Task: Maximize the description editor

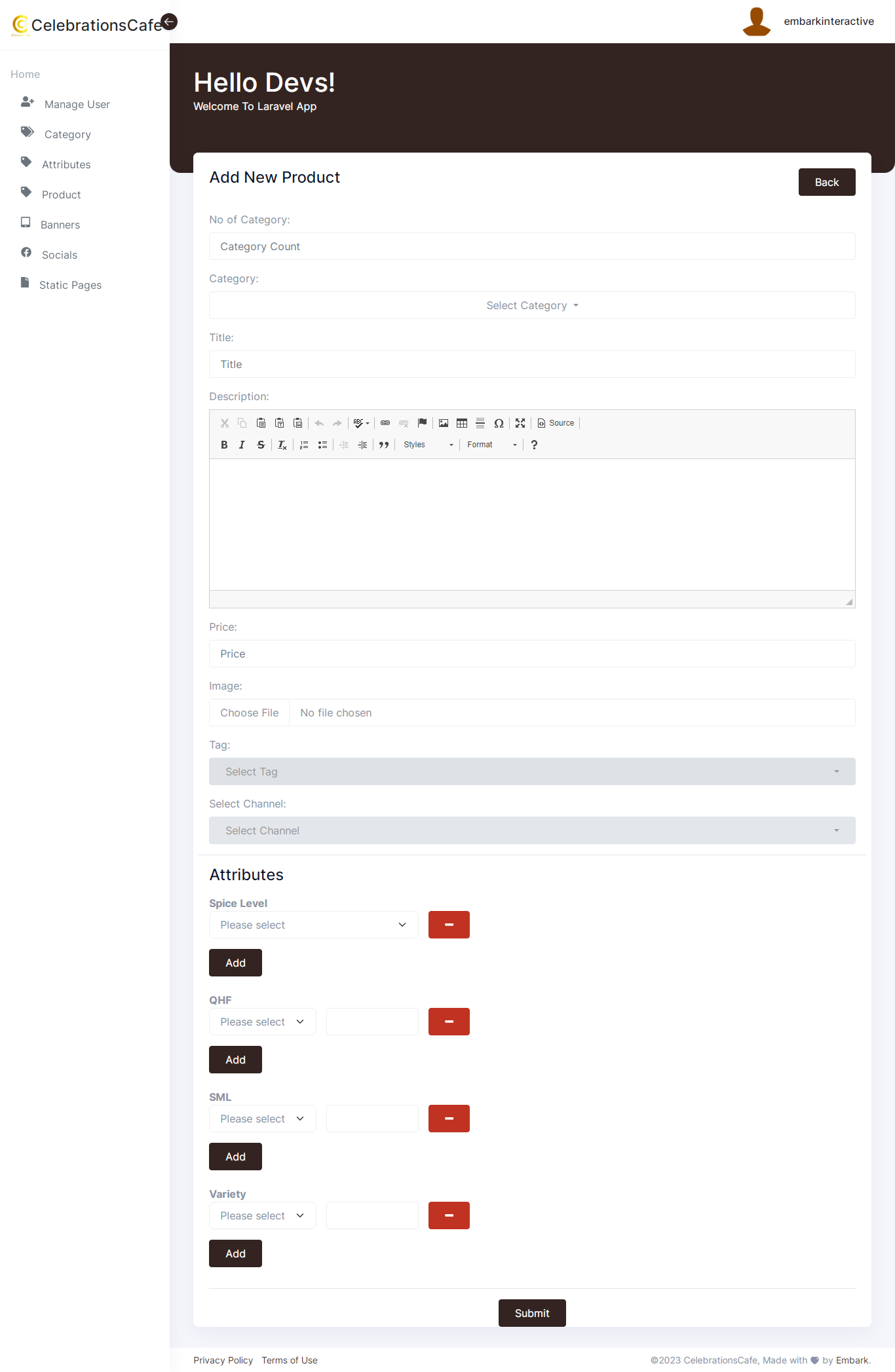Action: [520, 423]
